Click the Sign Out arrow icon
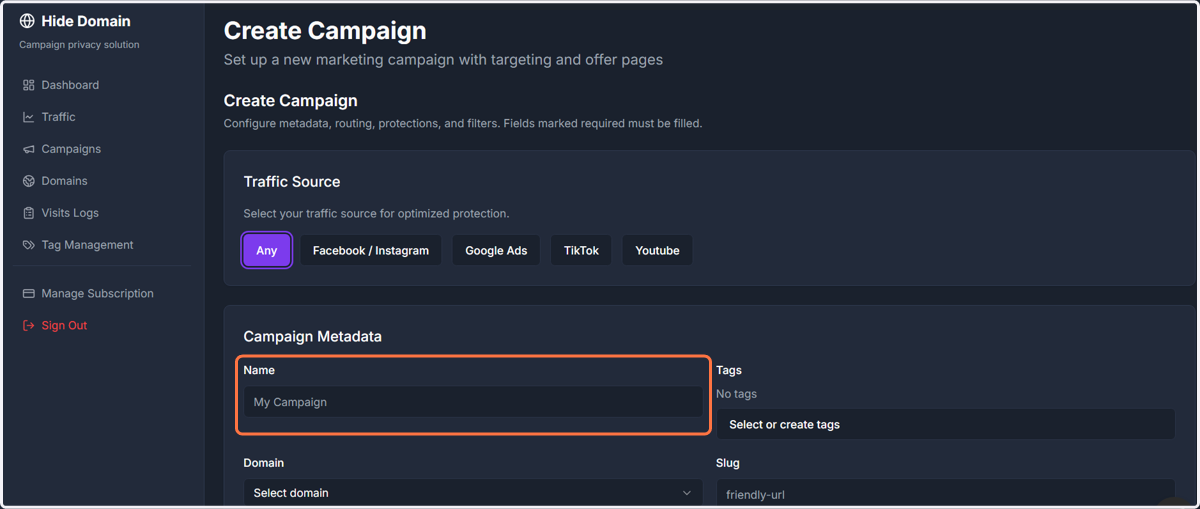 [x=28, y=326]
